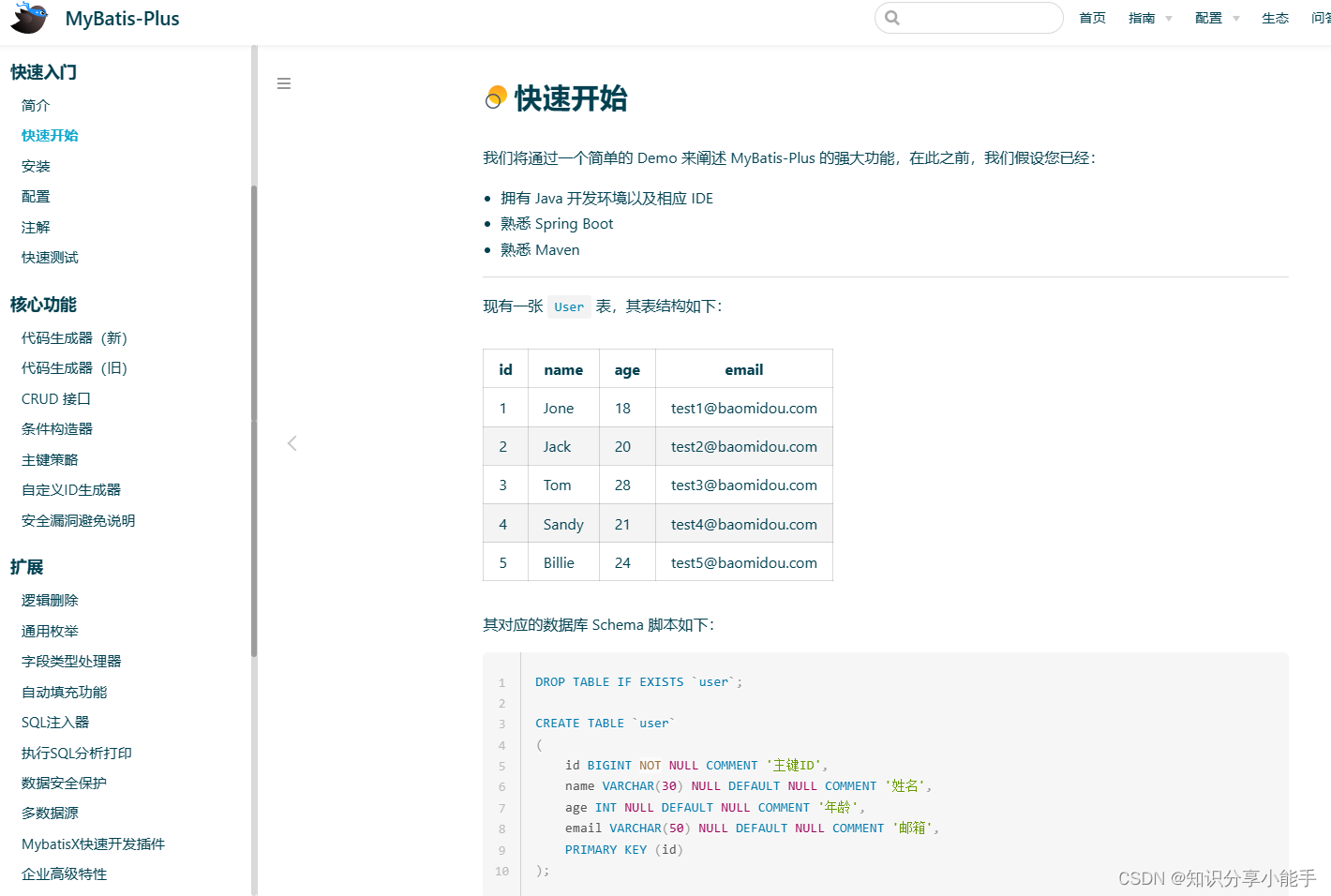Open 多数据源 sidebar link

[50, 813]
